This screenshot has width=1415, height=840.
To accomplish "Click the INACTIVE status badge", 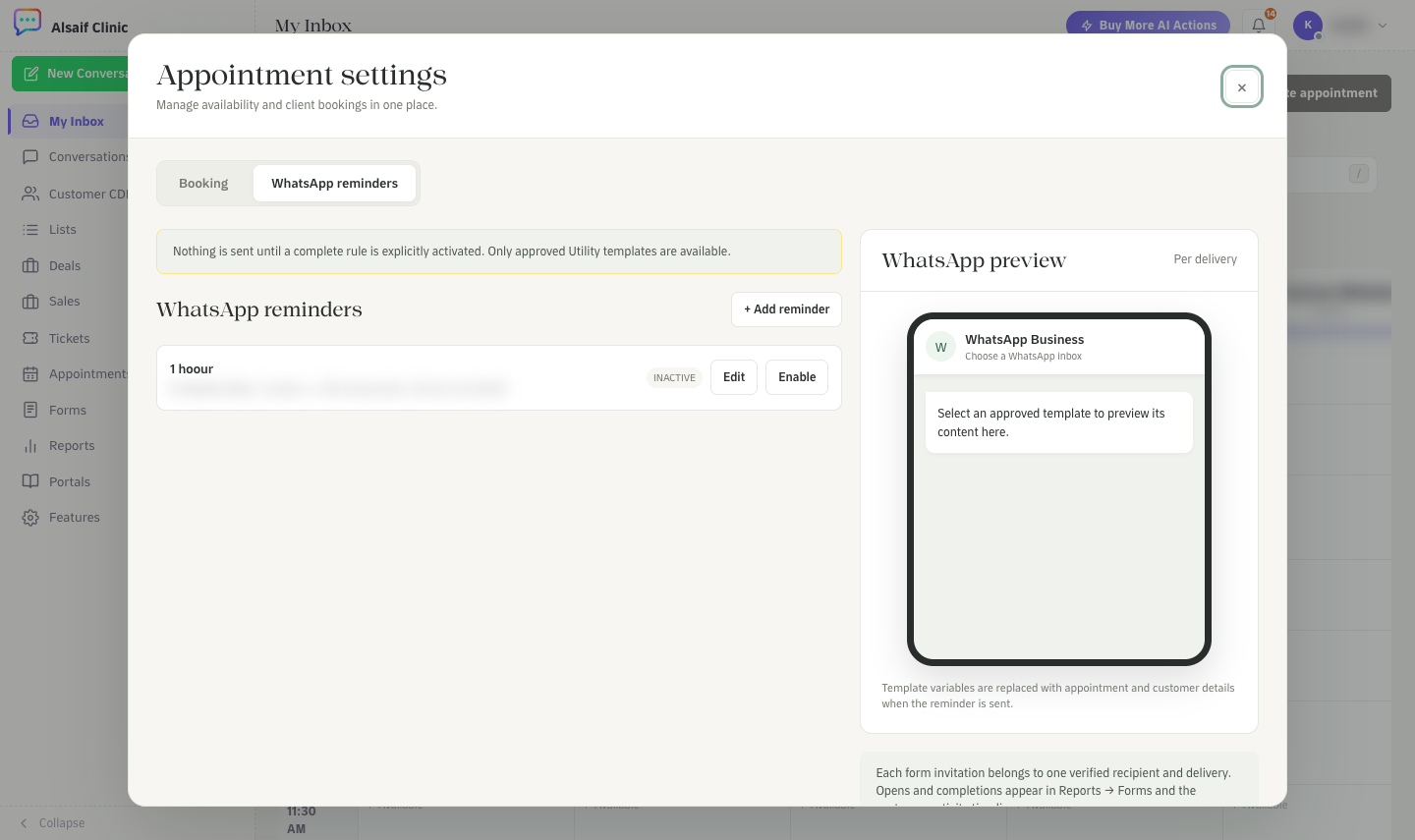I will 674,378.
